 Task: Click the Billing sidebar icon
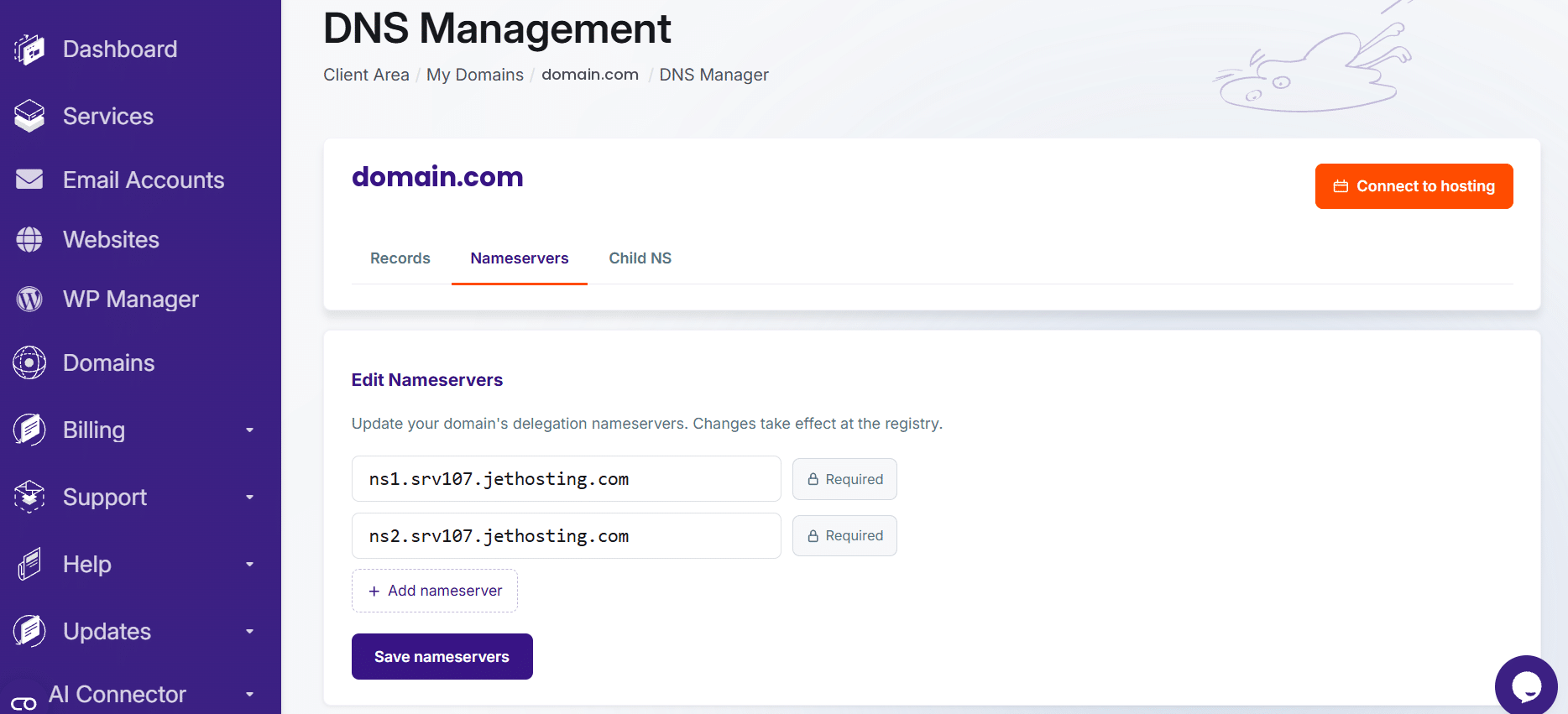point(29,430)
